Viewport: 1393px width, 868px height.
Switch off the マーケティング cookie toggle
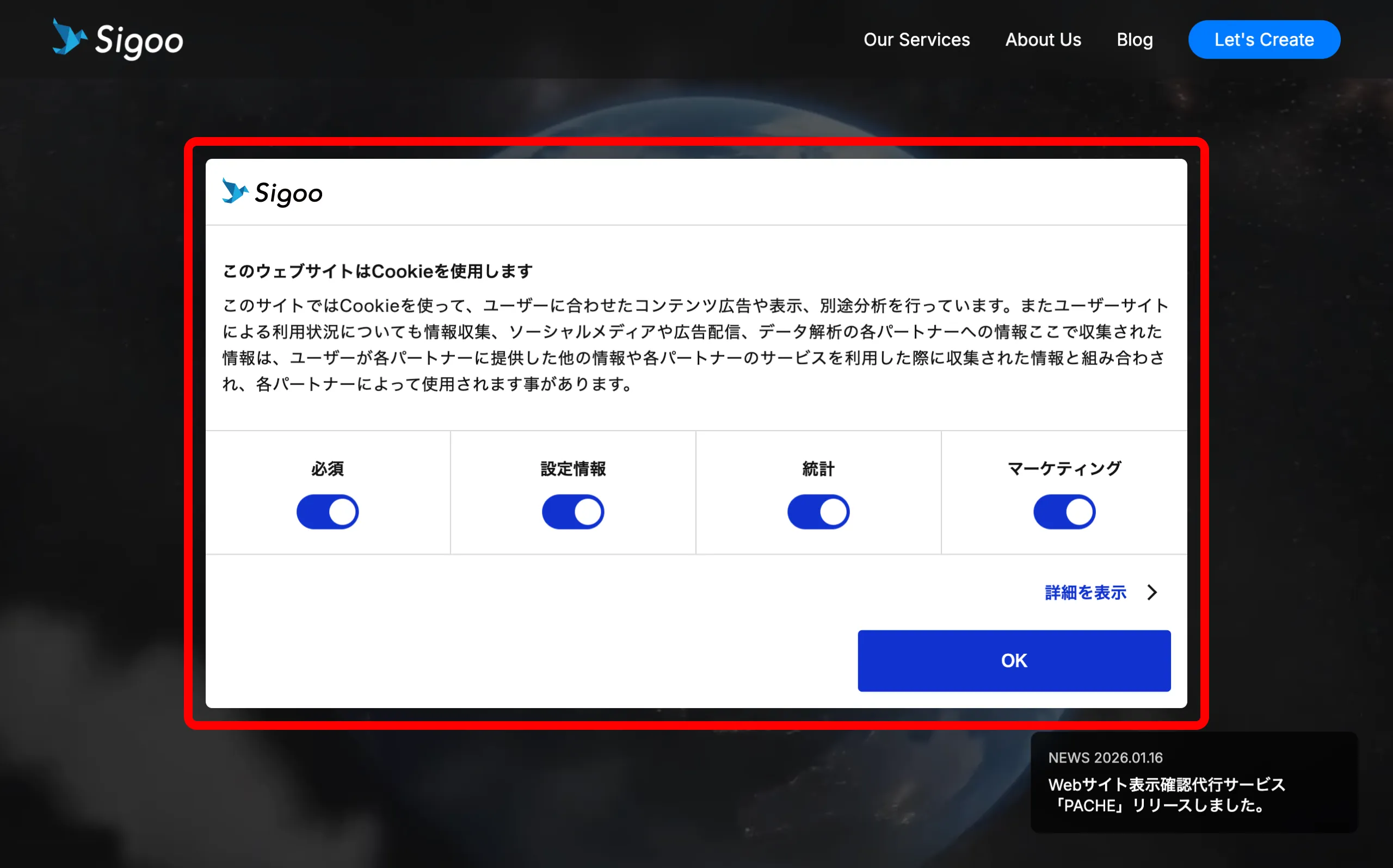tap(1064, 511)
